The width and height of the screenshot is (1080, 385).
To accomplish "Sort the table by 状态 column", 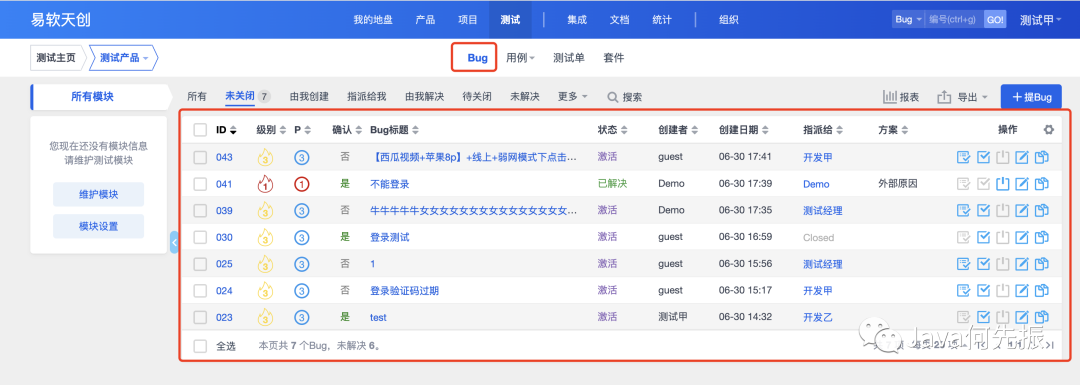I will (612, 129).
